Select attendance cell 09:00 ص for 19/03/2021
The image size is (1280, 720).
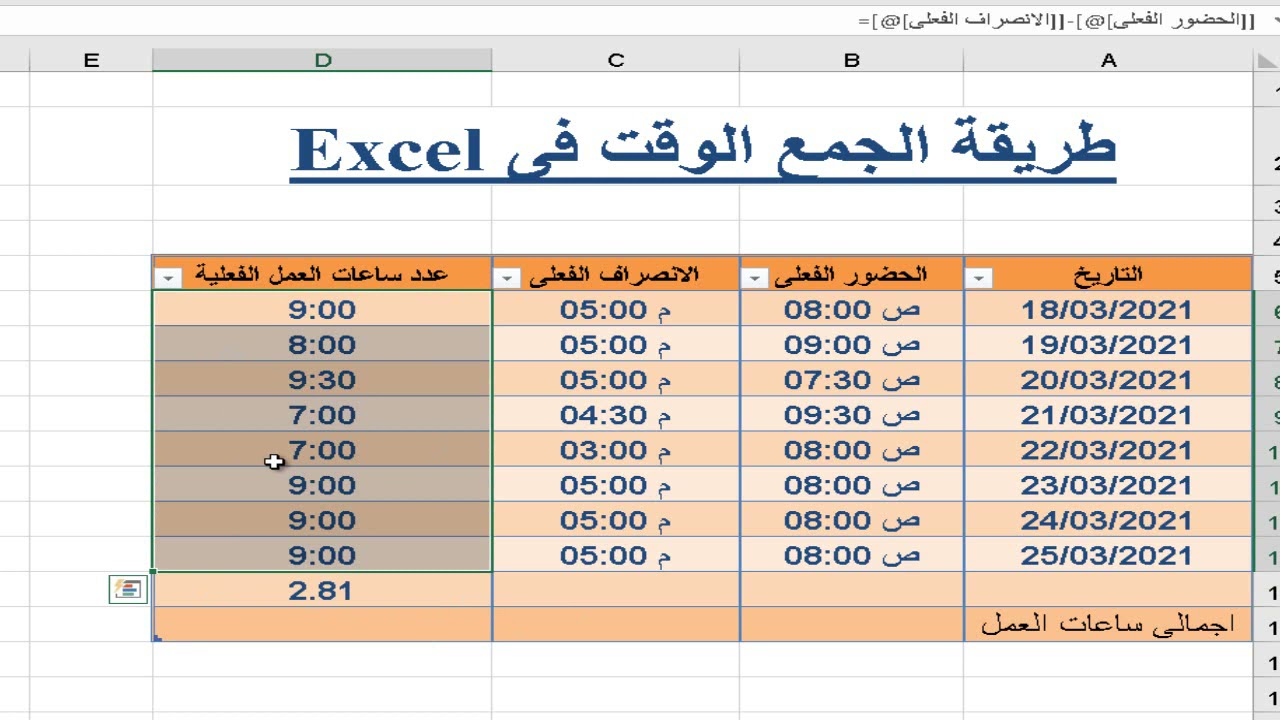point(852,344)
